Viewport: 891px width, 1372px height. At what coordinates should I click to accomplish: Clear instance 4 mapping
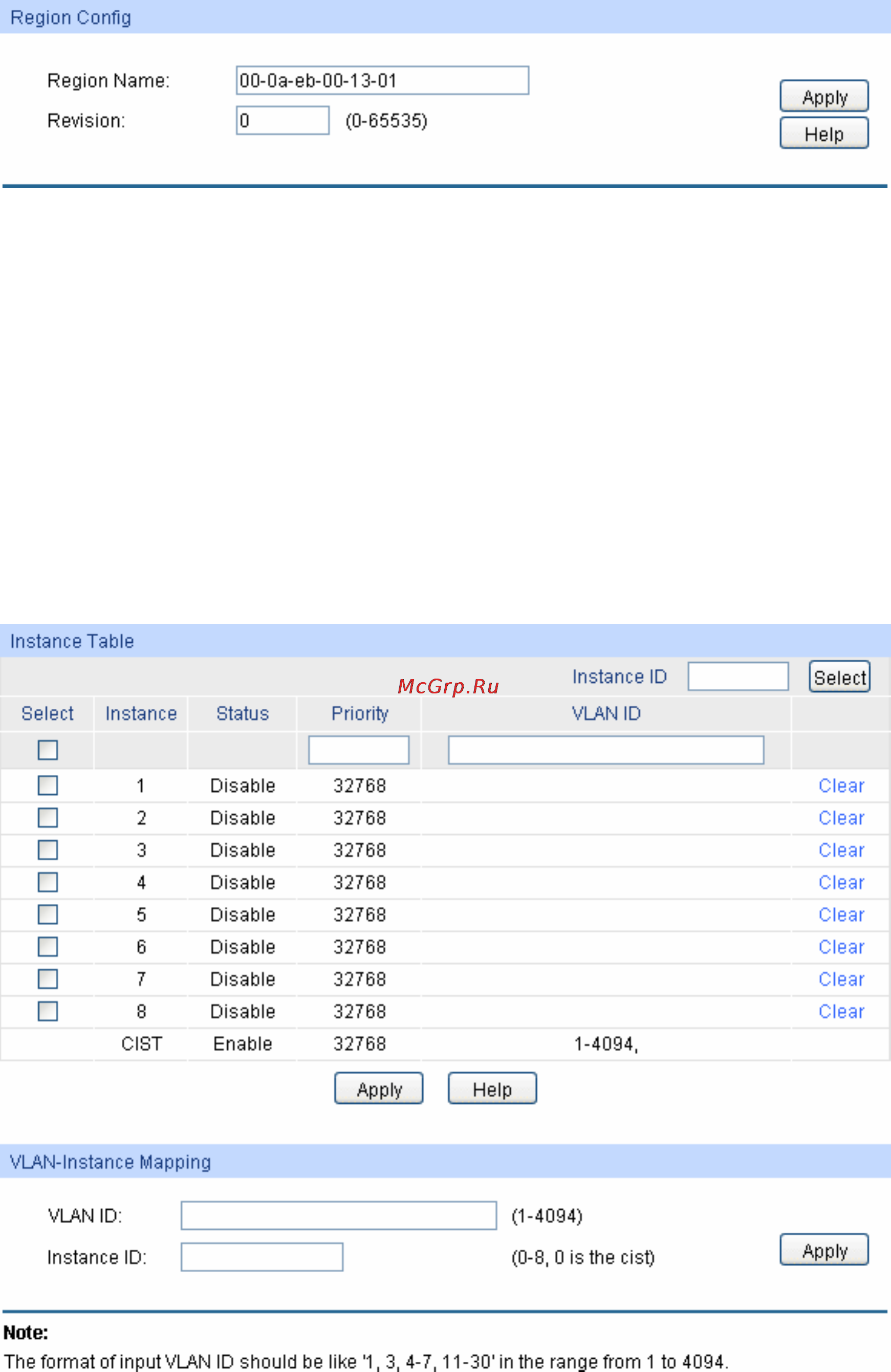point(841,883)
